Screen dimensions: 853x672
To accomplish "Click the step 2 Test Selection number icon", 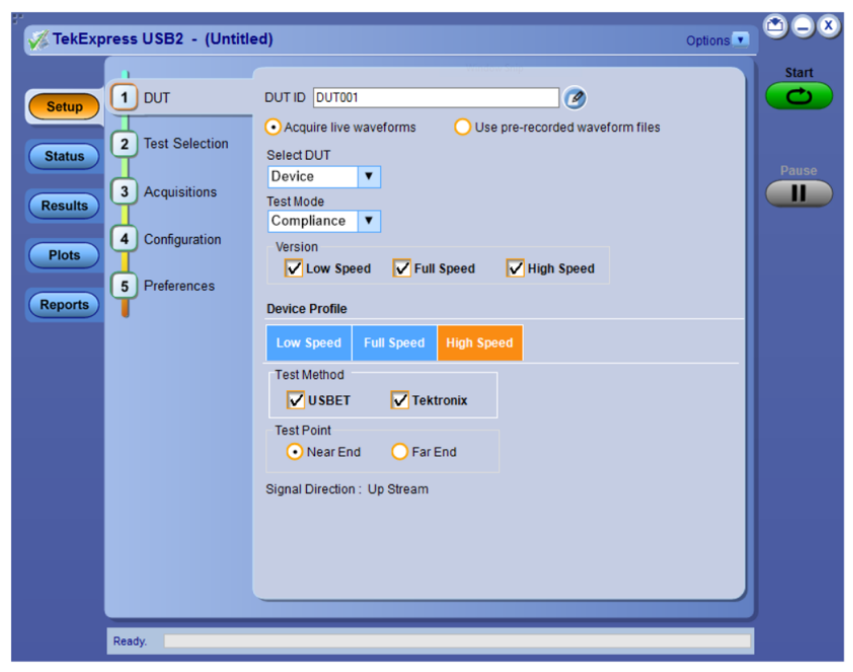I will [x=124, y=144].
